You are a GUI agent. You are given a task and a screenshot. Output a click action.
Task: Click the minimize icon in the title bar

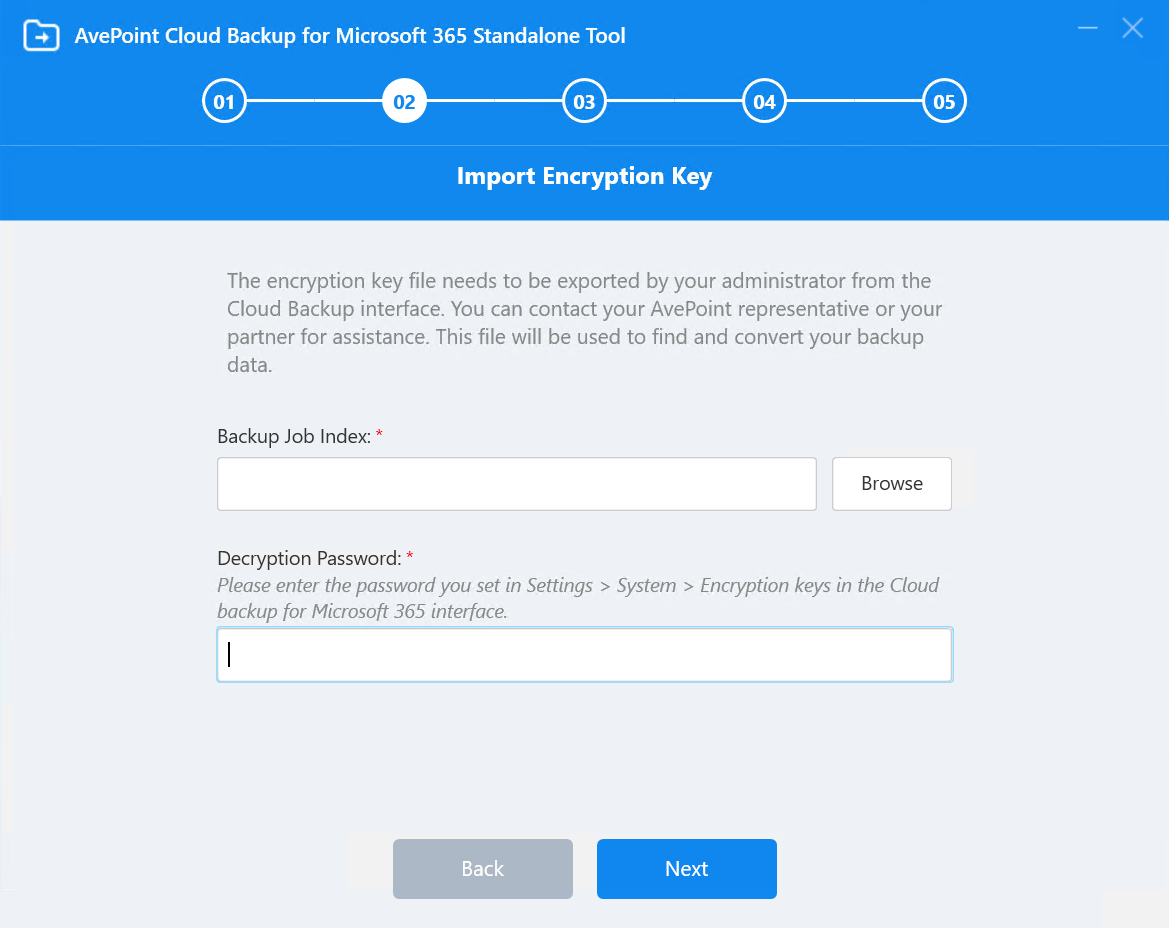pyautogui.click(x=1087, y=28)
